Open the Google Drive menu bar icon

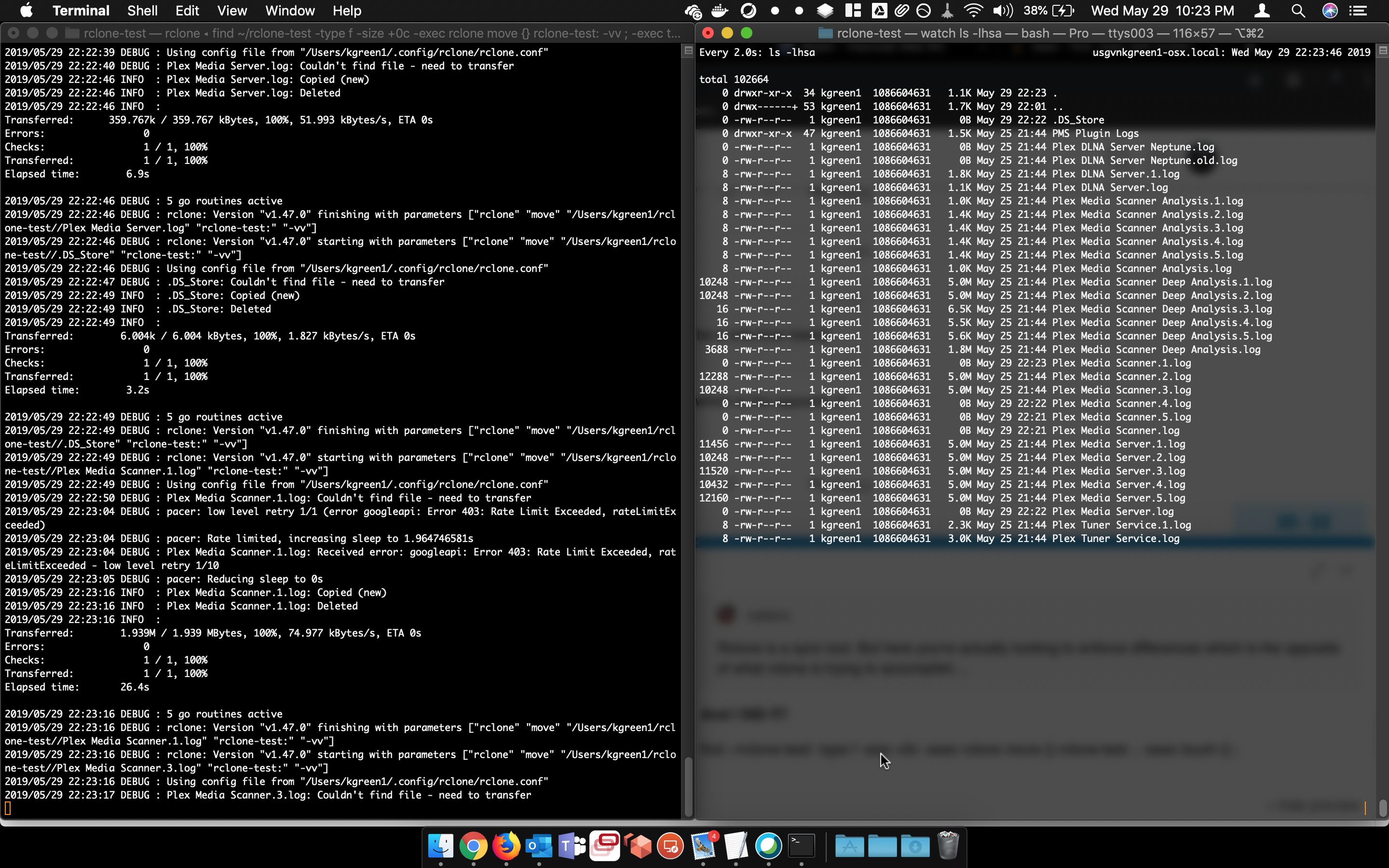[879, 10]
